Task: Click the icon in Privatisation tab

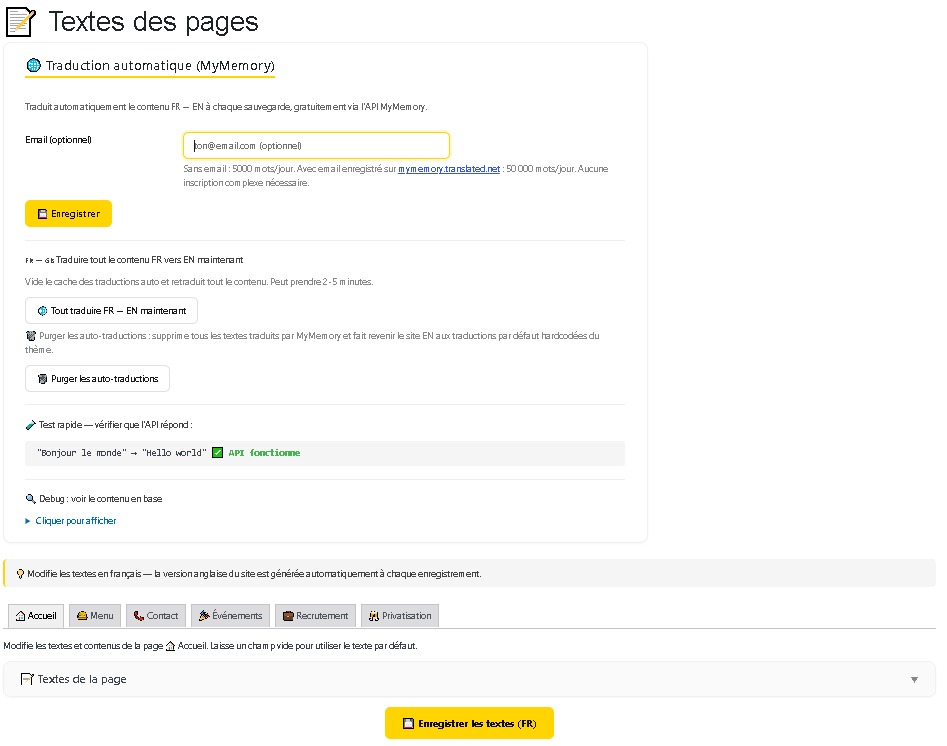Action: click(x=374, y=616)
